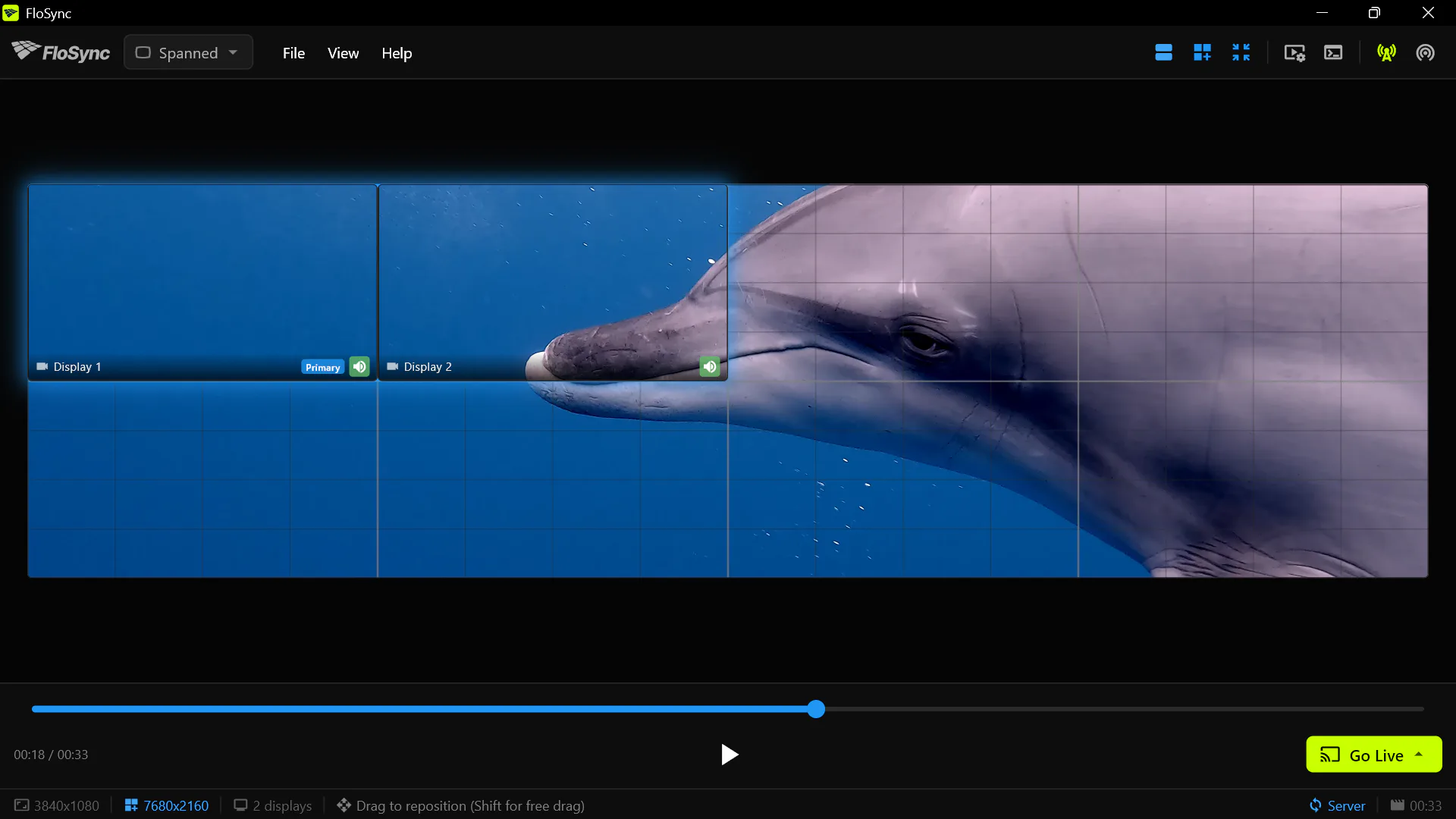Click the green broadcast antenna icon
This screenshot has width=1456, height=819.
click(1386, 52)
